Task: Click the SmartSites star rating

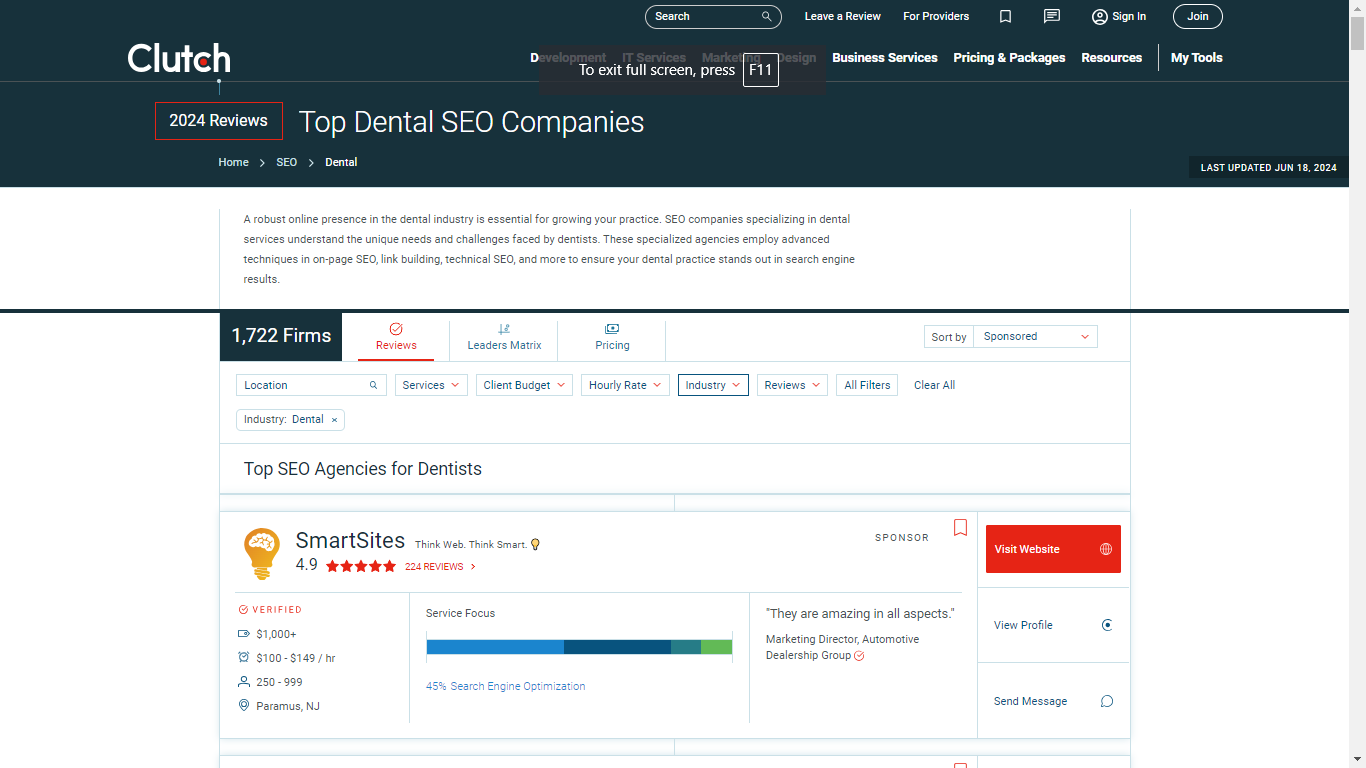Action: point(361,566)
